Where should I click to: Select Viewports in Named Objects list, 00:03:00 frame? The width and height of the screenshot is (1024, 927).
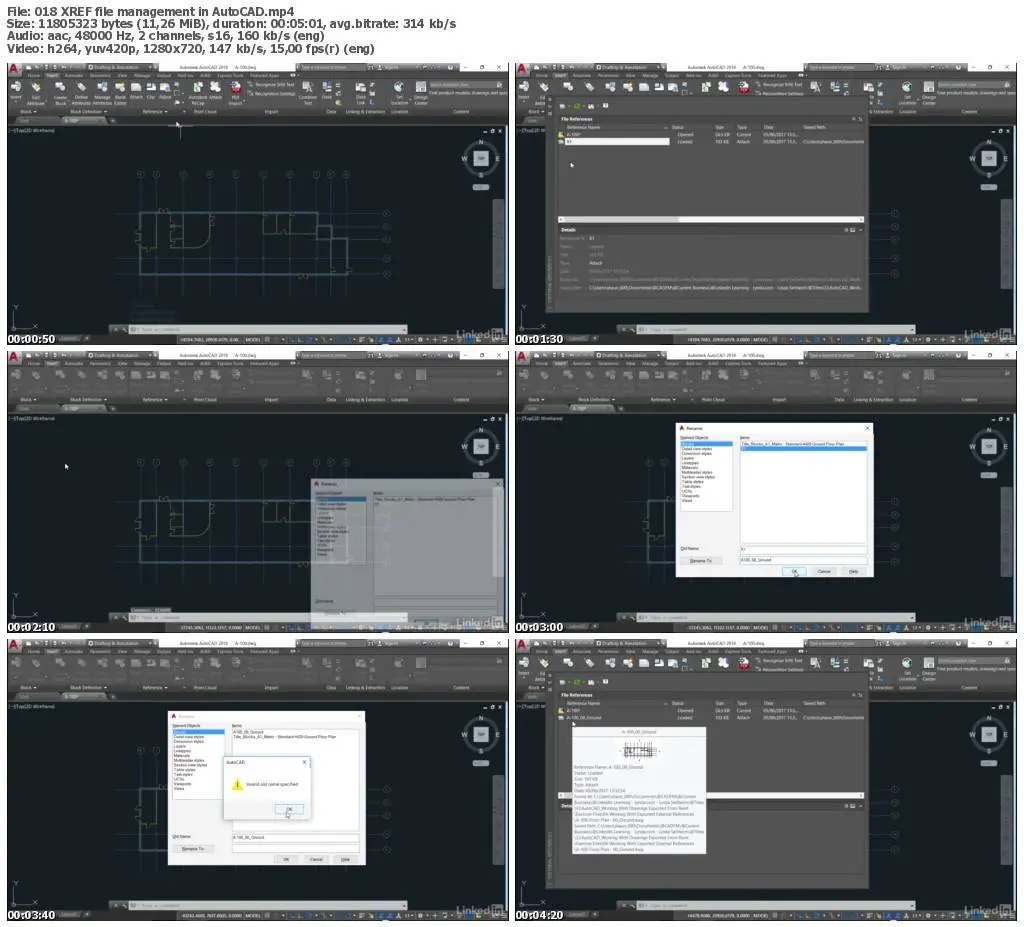click(690, 496)
